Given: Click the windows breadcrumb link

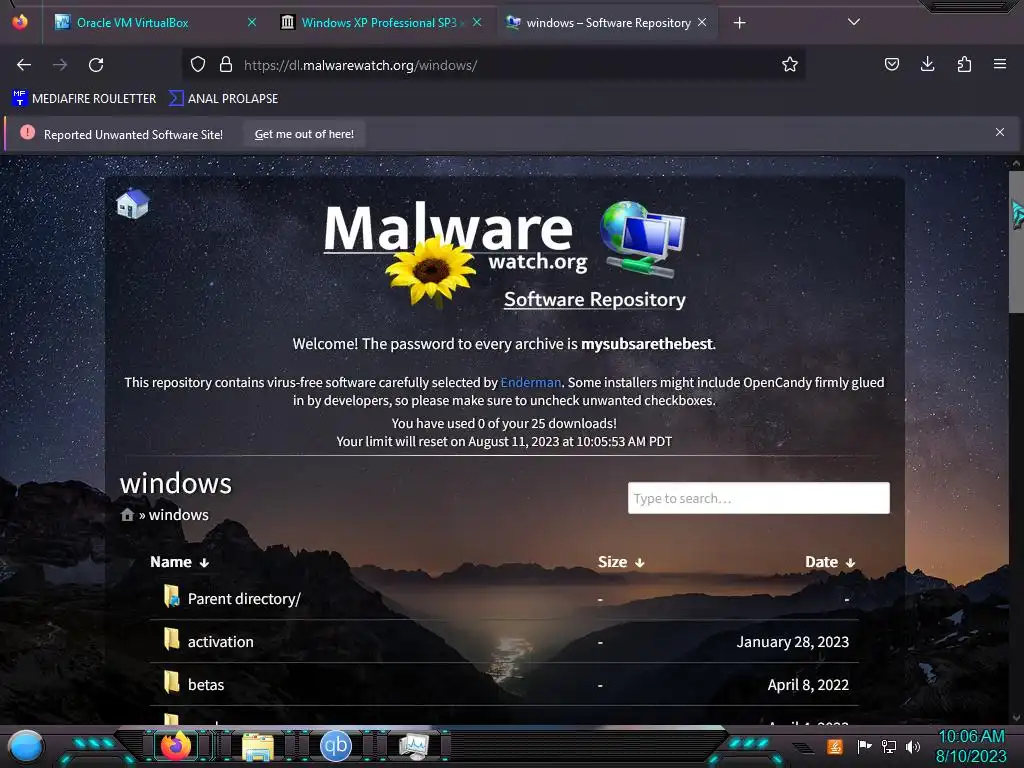Looking at the screenshot, I should [x=179, y=515].
